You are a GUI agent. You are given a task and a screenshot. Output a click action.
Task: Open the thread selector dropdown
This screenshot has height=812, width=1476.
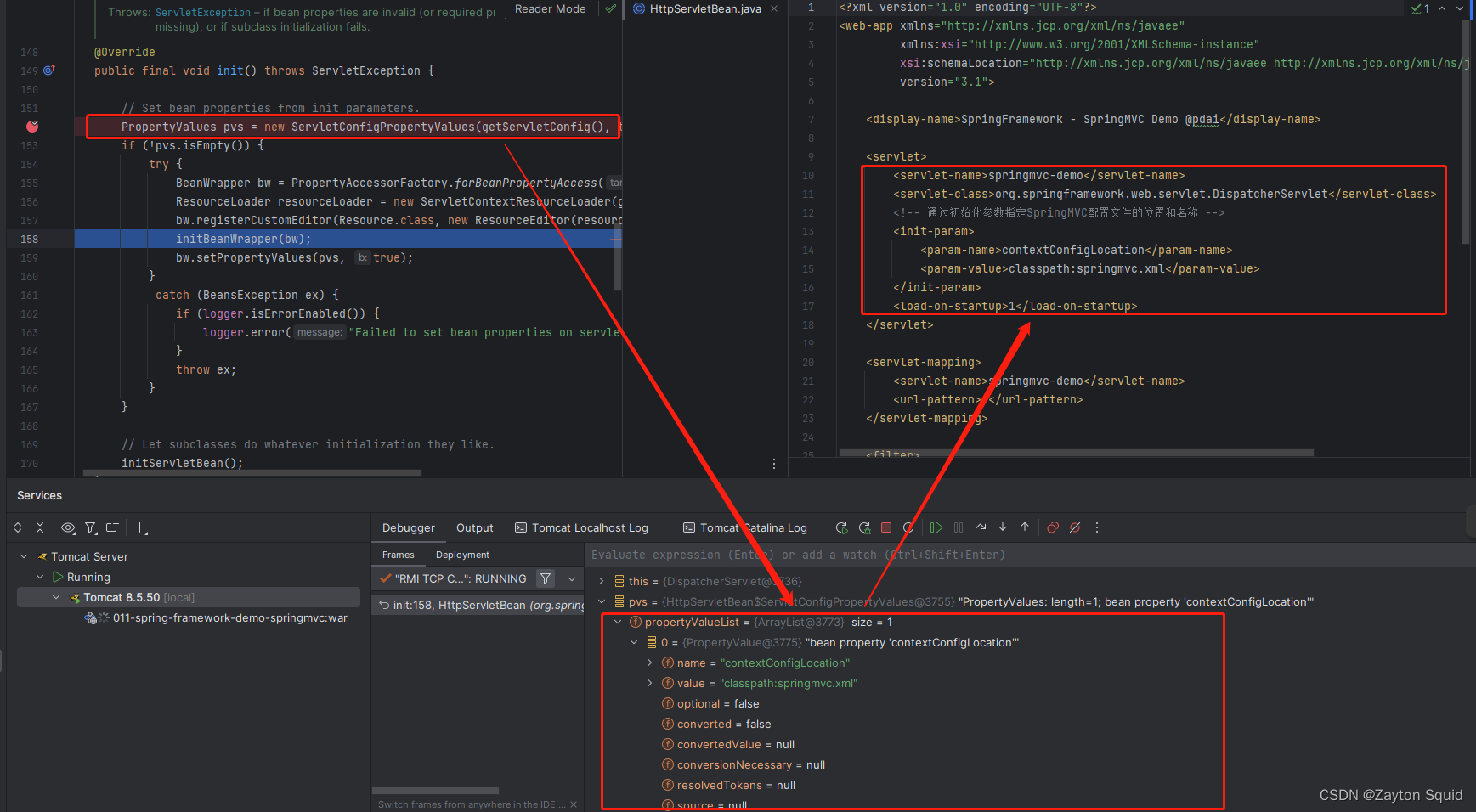coord(572,578)
